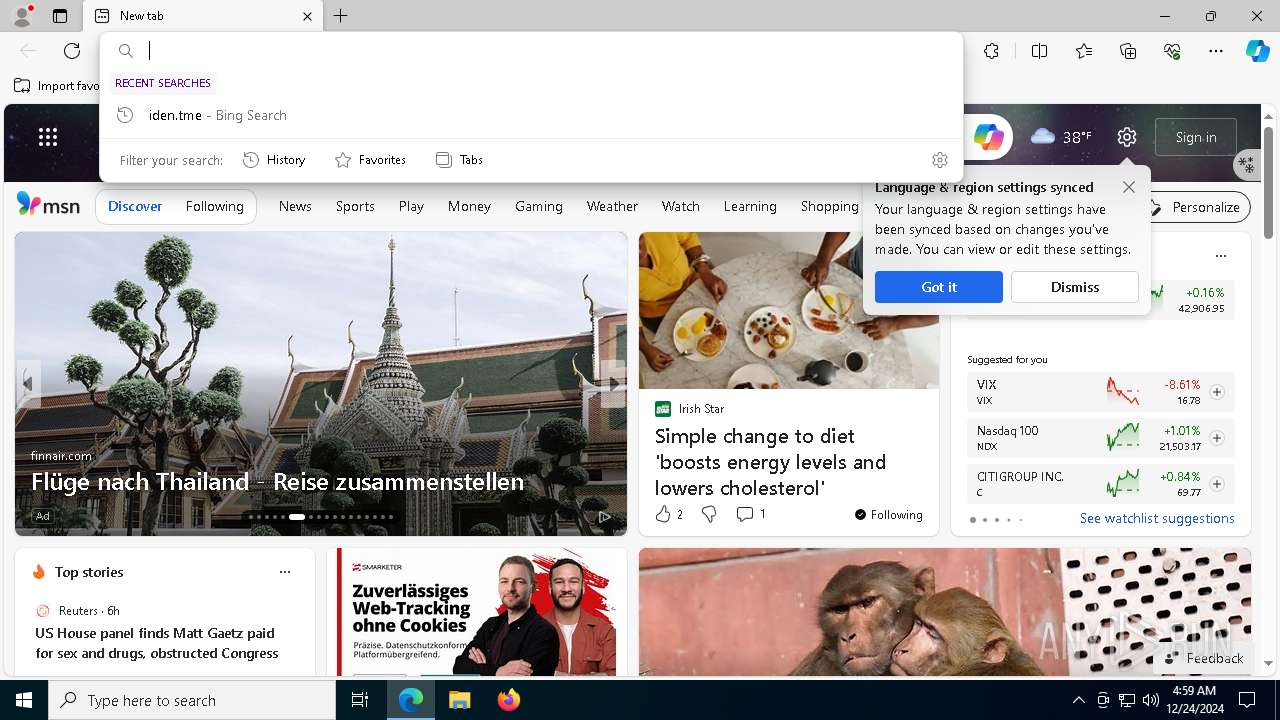Open the MSN app launcher grid

click(x=48, y=137)
